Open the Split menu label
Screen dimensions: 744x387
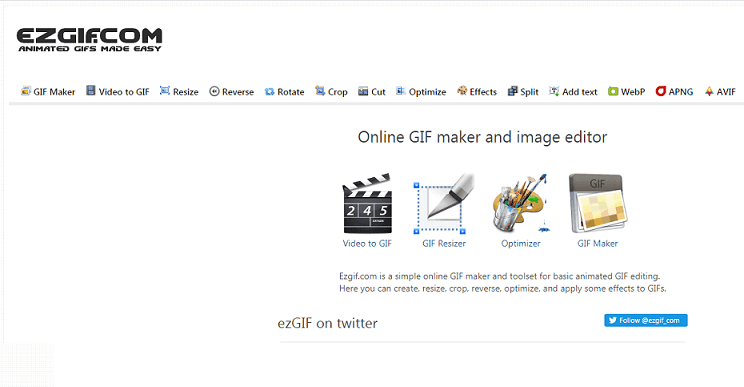(529, 92)
